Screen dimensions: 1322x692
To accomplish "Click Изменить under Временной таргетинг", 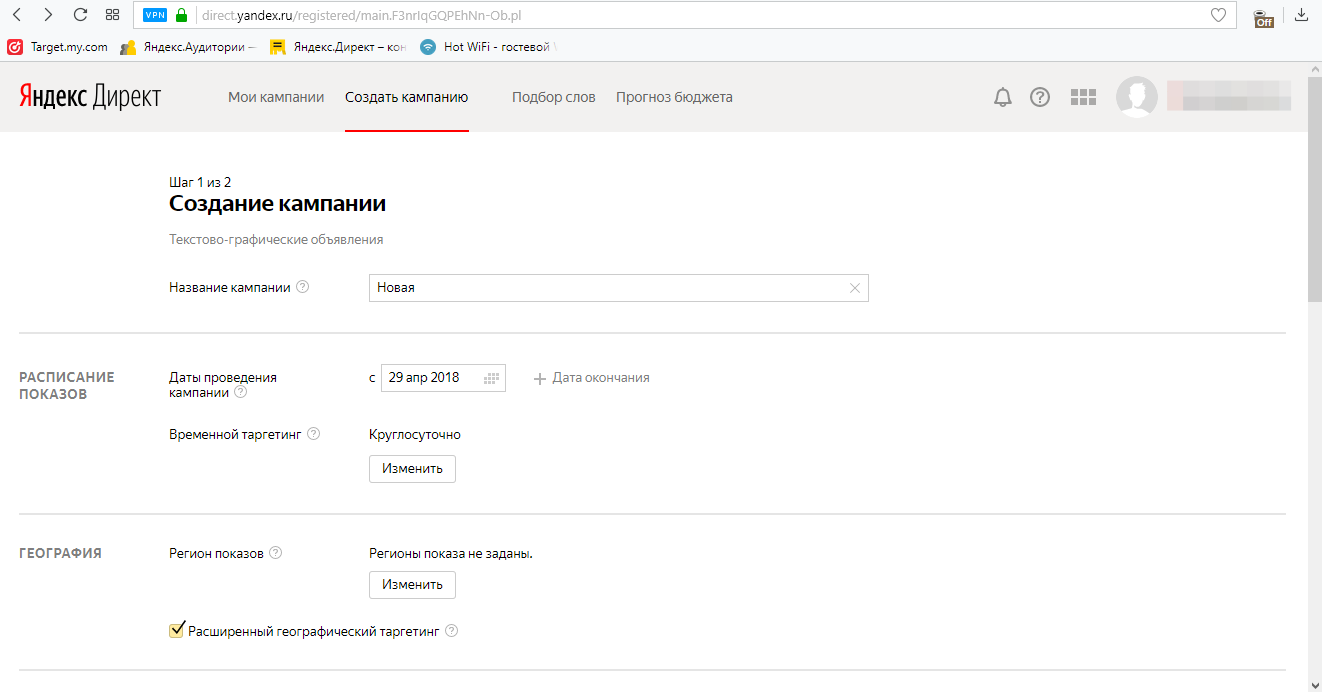I will pyautogui.click(x=412, y=469).
